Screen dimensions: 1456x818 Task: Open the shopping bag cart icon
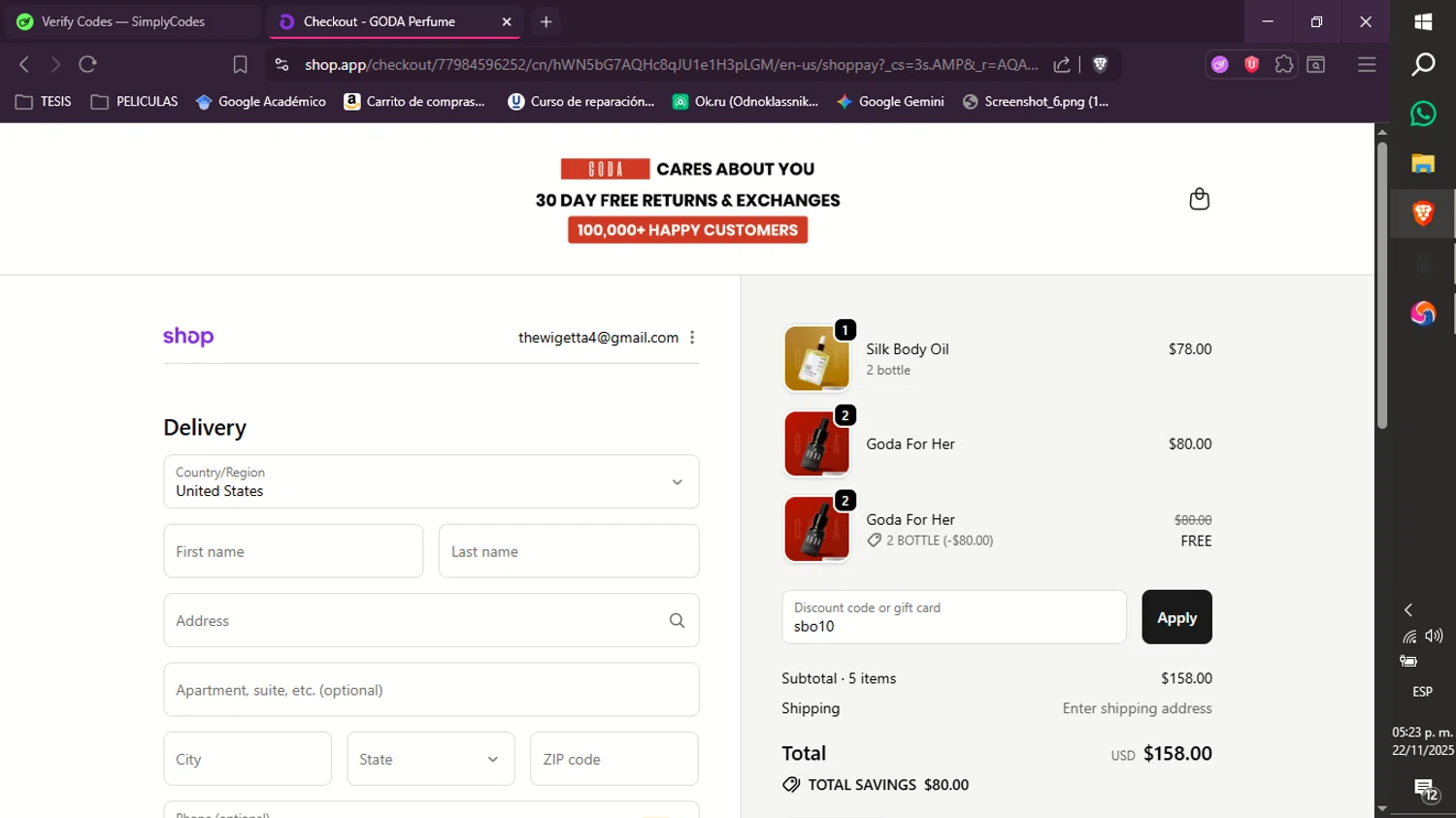1199,199
